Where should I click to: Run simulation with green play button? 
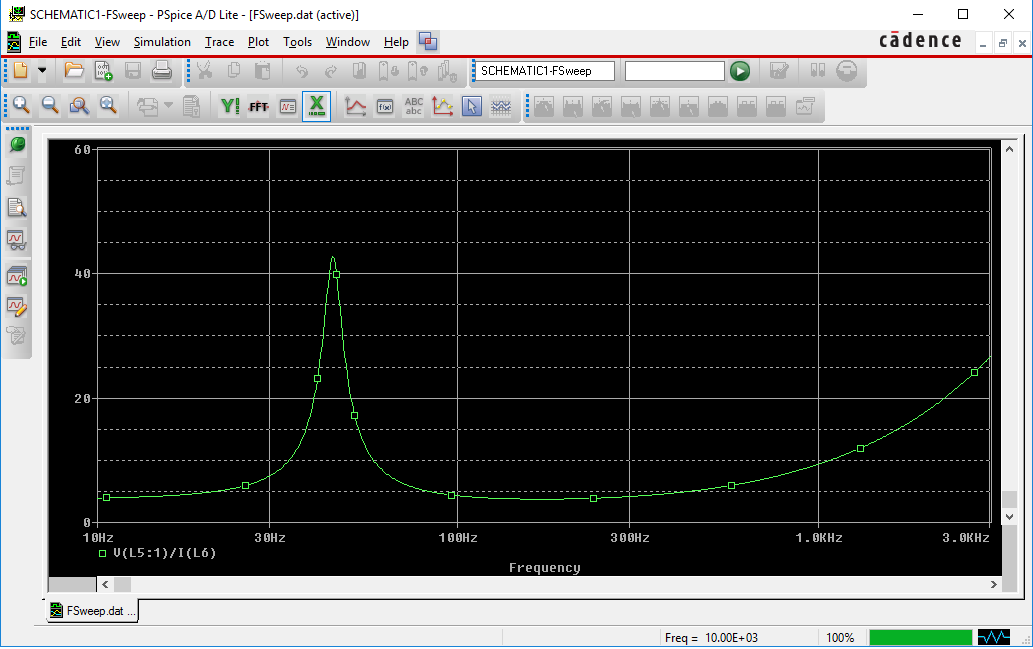coord(740,71)
